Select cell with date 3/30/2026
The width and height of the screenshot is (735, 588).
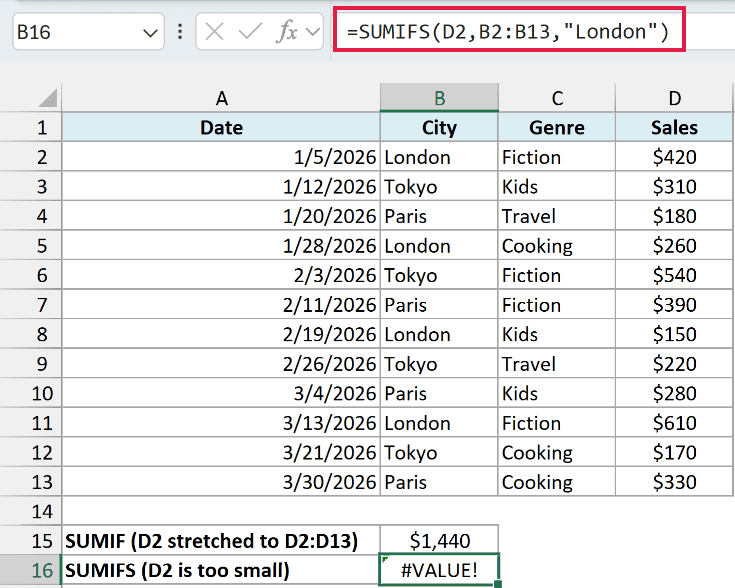tap(221, 482)
